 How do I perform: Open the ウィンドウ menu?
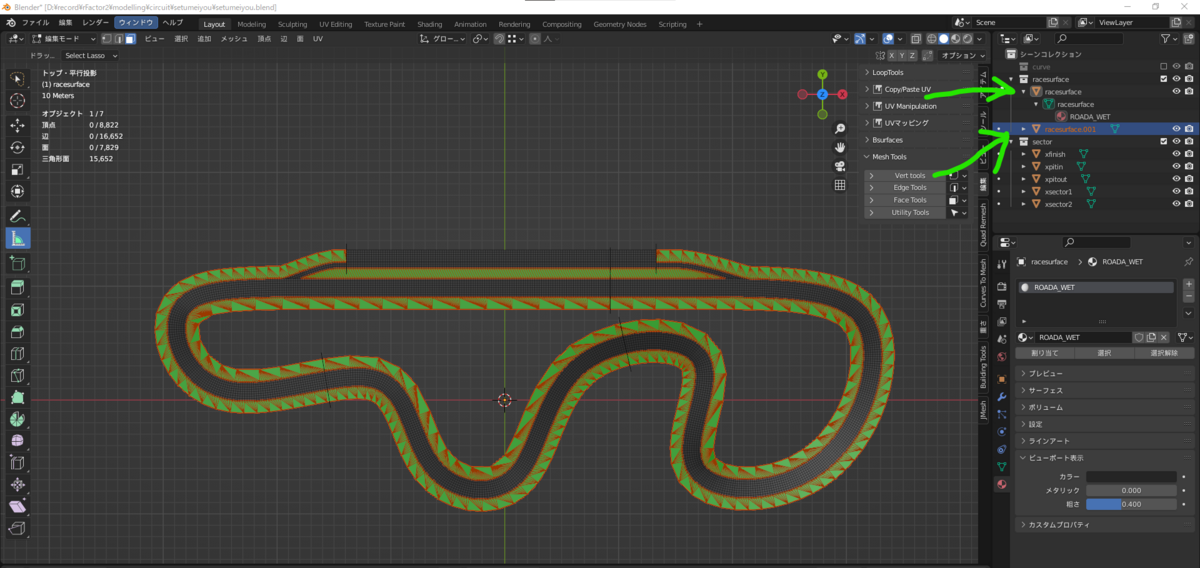tap(136, 22)
